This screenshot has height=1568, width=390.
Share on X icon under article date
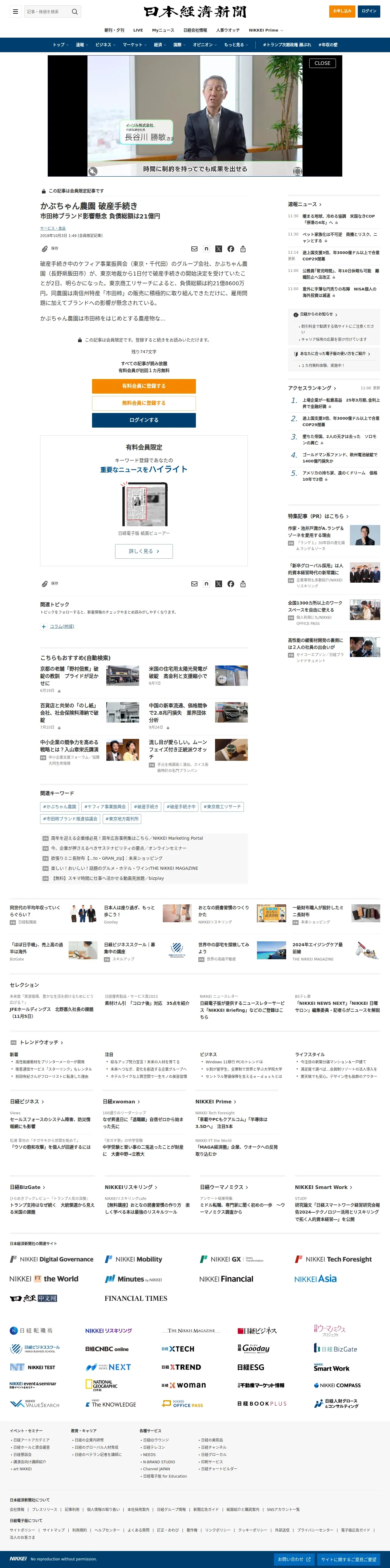tap(219, 248)
